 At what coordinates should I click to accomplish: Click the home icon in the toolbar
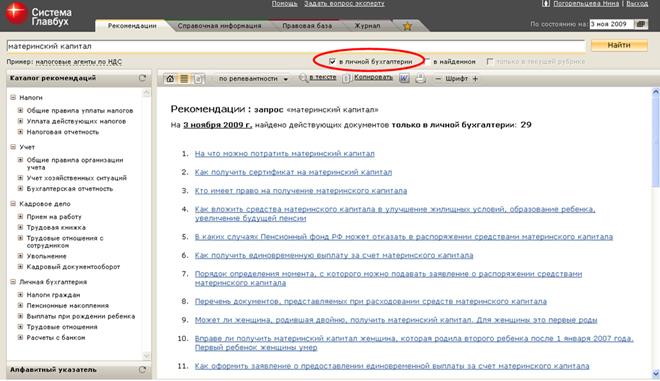coord(170,79)
